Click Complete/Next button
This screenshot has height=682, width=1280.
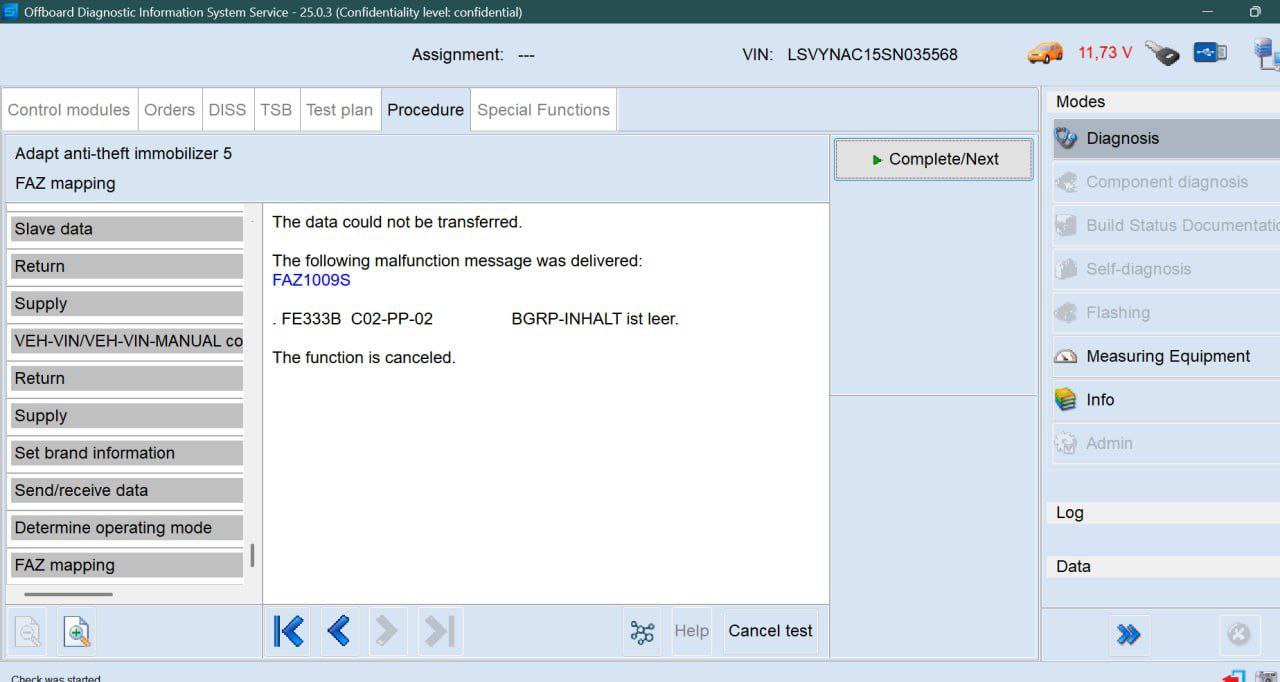pyautogui.click(x=934, y=159)
